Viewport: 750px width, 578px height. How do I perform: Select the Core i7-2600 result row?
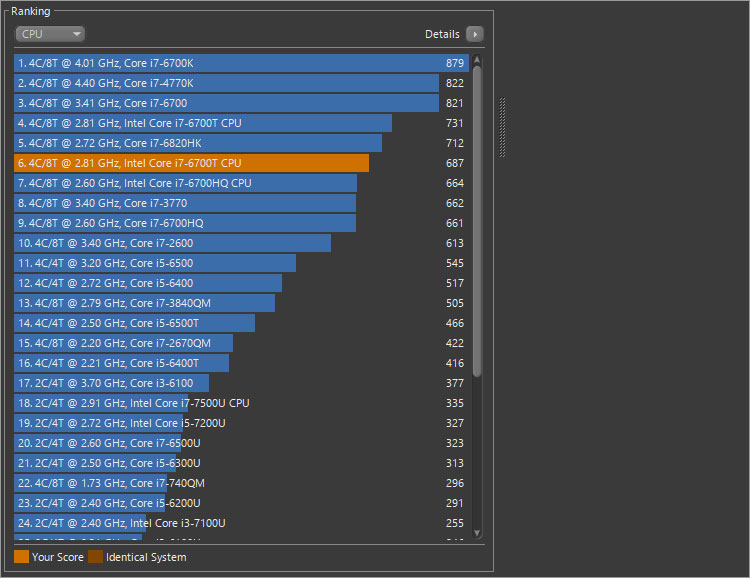(x=172, y=243)
